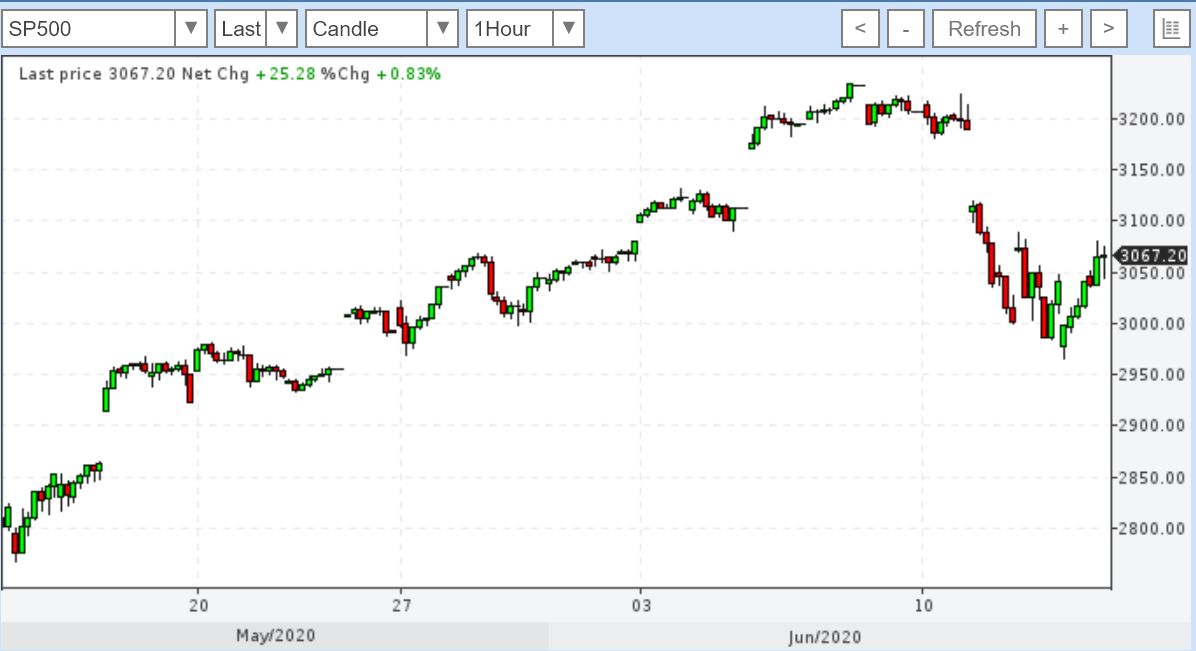Expand the Last price type dropdown
Viewport: 1196px width, 651px height.
click(284, 29)
